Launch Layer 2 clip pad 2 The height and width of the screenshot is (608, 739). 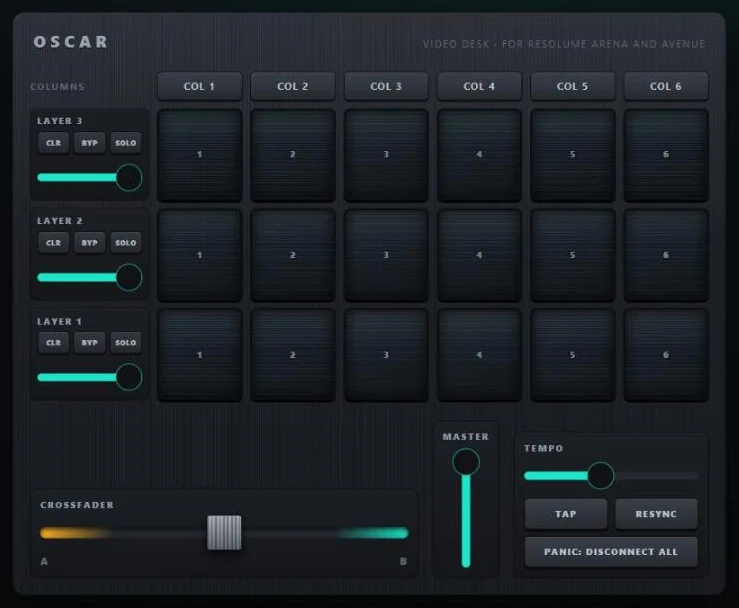point(293,255)
